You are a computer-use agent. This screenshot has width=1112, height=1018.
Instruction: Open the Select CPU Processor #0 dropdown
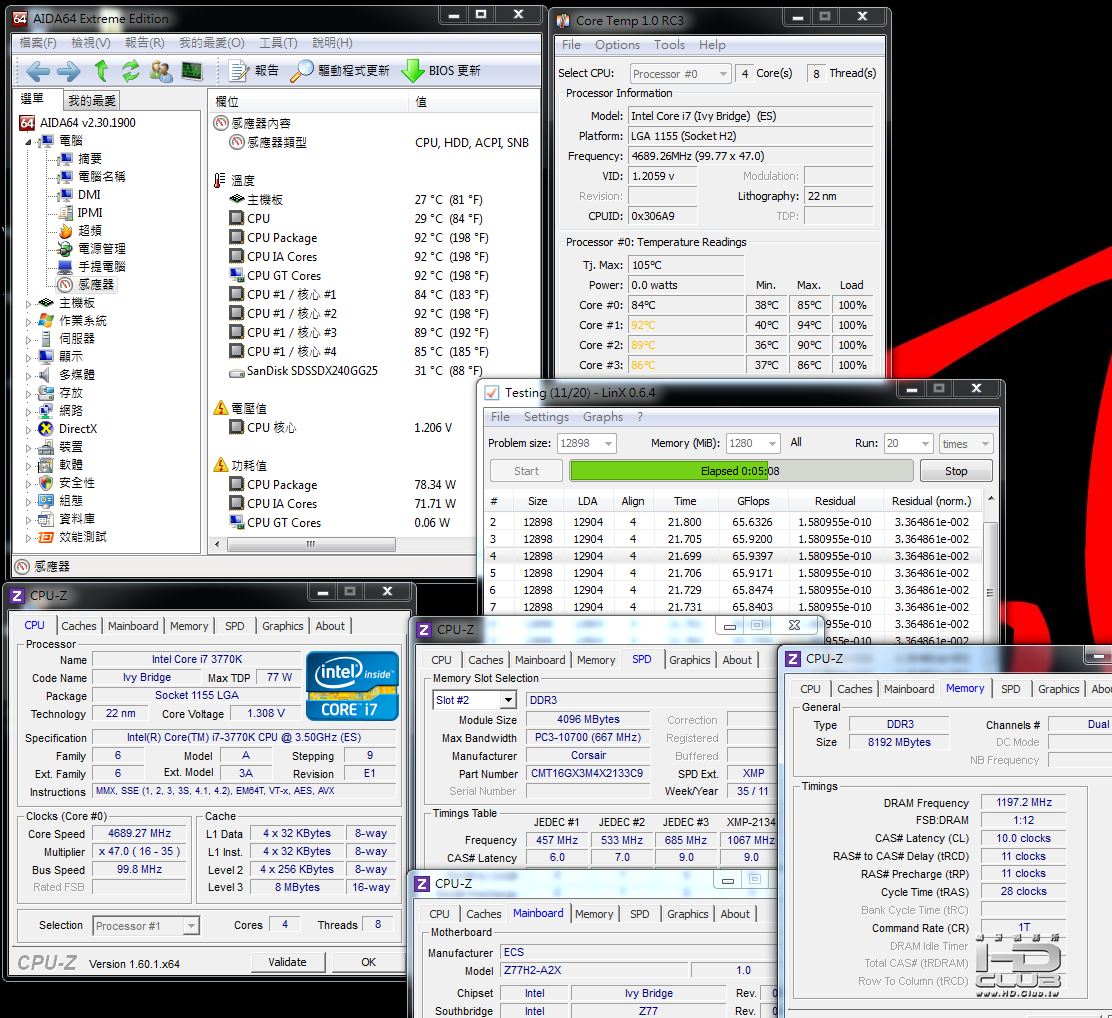(x=680, y=74)
